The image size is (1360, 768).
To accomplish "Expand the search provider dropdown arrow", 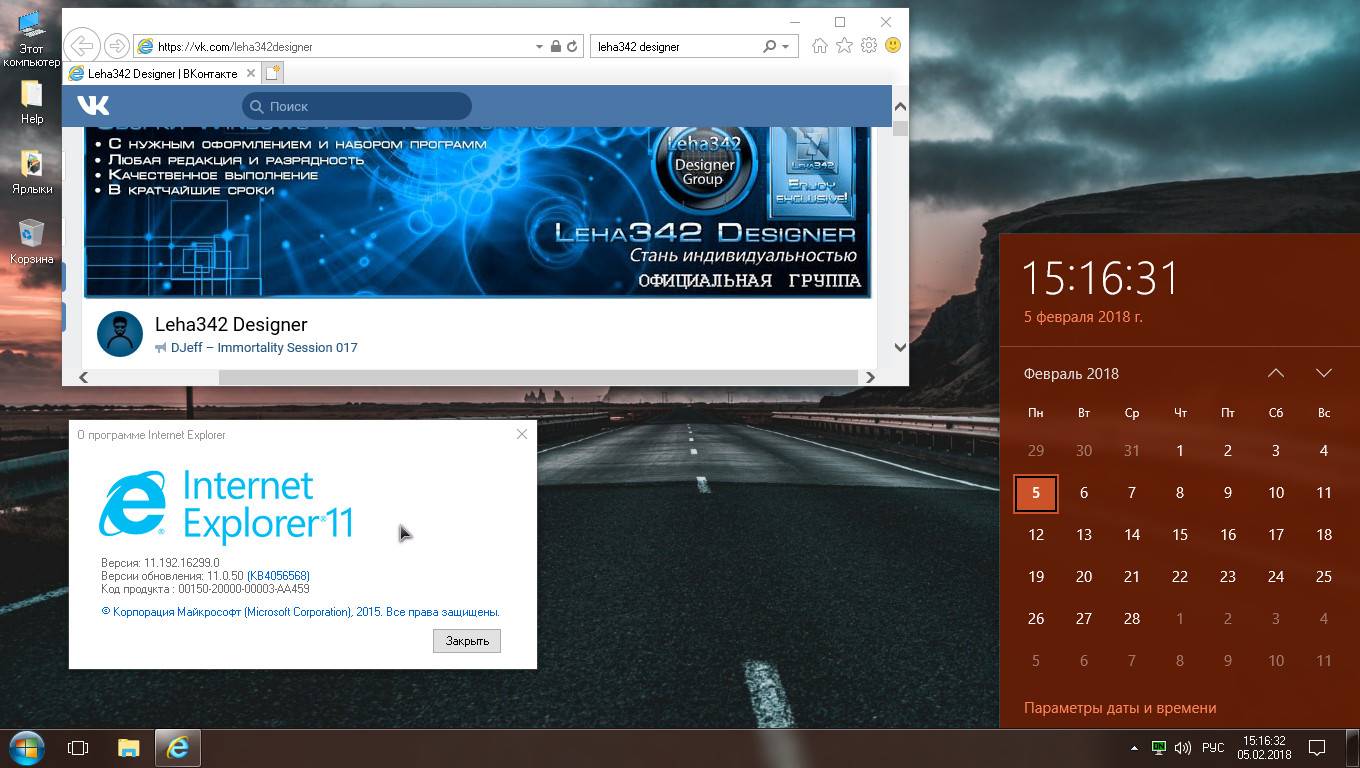I will (x=786, y=46).
